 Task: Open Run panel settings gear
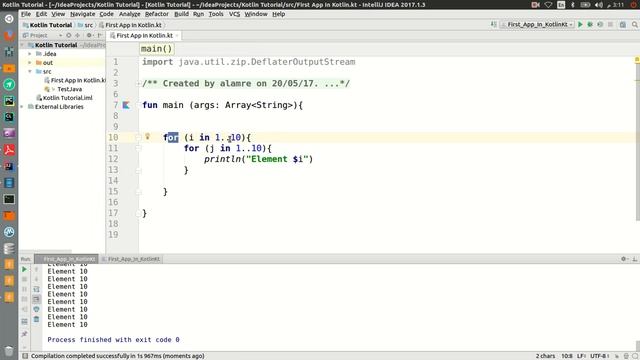click(624, 259)
